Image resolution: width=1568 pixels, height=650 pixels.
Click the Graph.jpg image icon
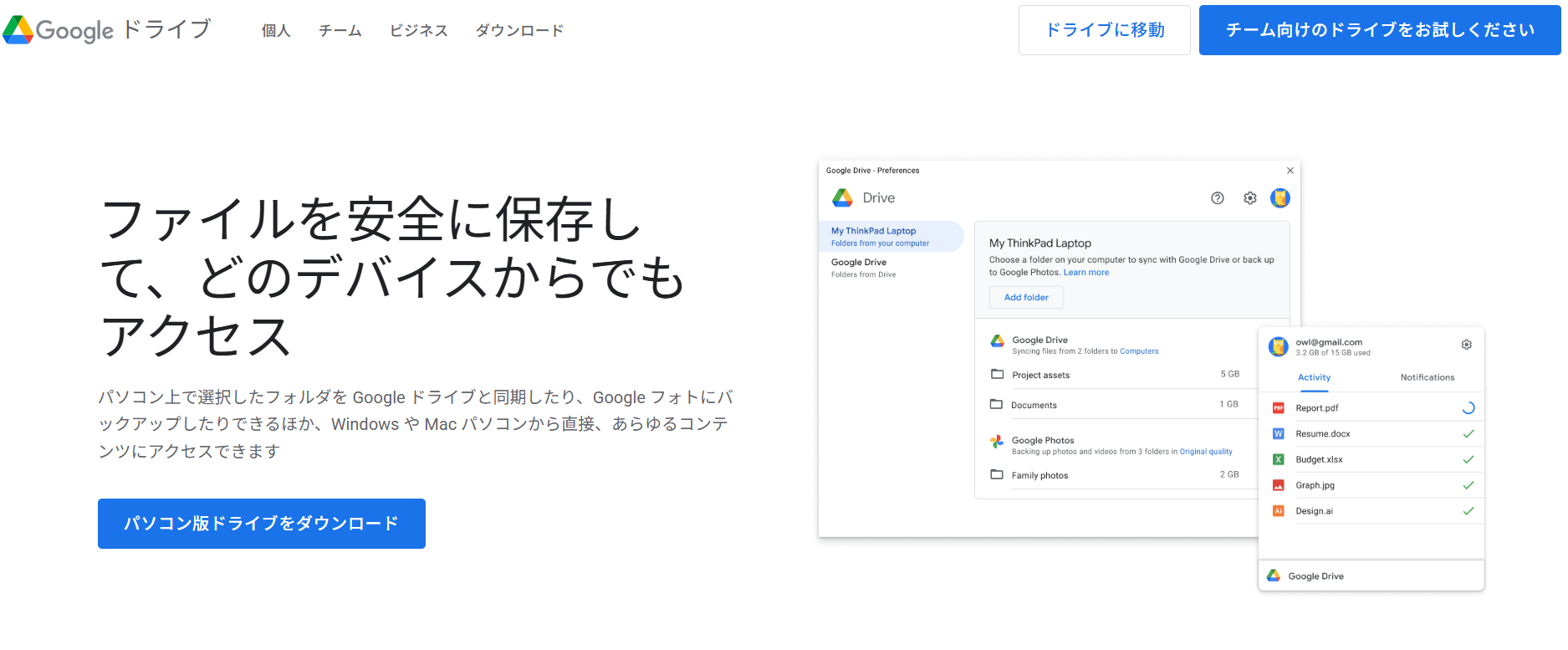(x=1279, y=486)
